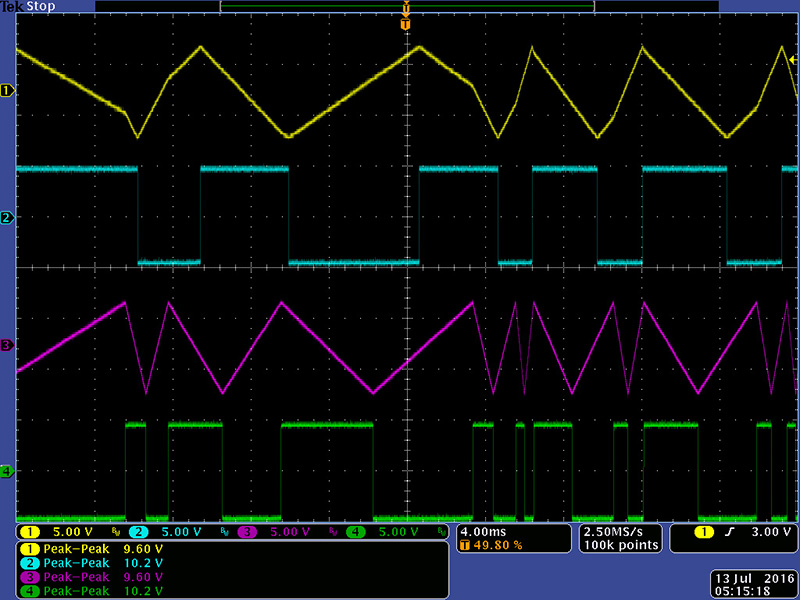Click the channel 1 ground marker
This screenshot has width=800, height=600.
coord(7,90)
